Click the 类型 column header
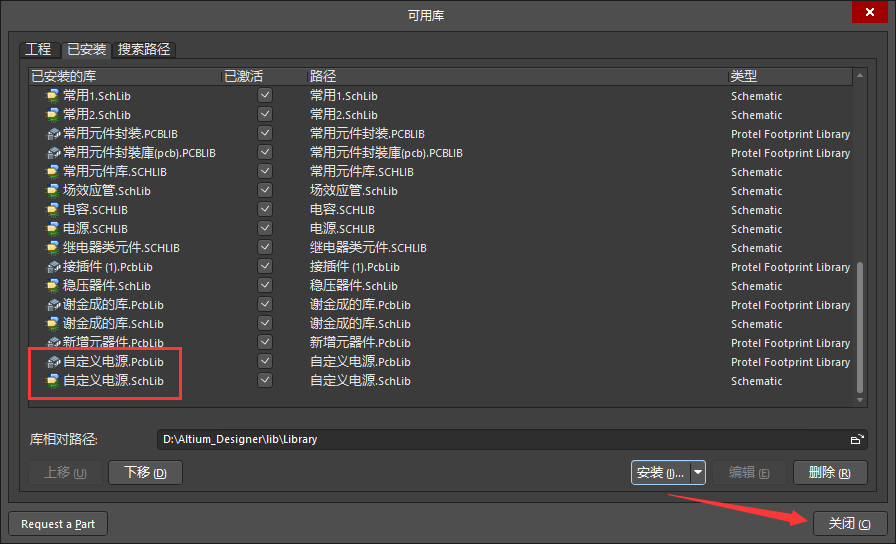This screenshot has height=544, width=896. (790, 76)
